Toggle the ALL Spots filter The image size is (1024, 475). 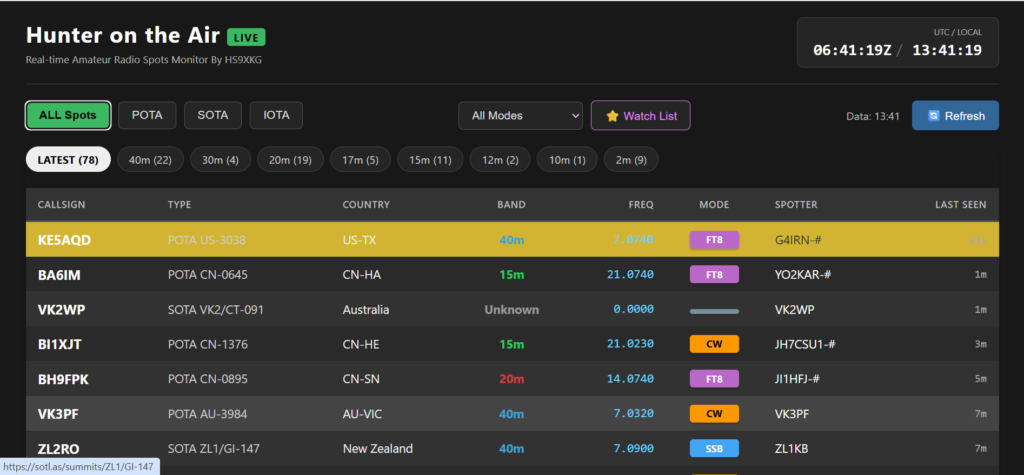[x=68, y=115]
